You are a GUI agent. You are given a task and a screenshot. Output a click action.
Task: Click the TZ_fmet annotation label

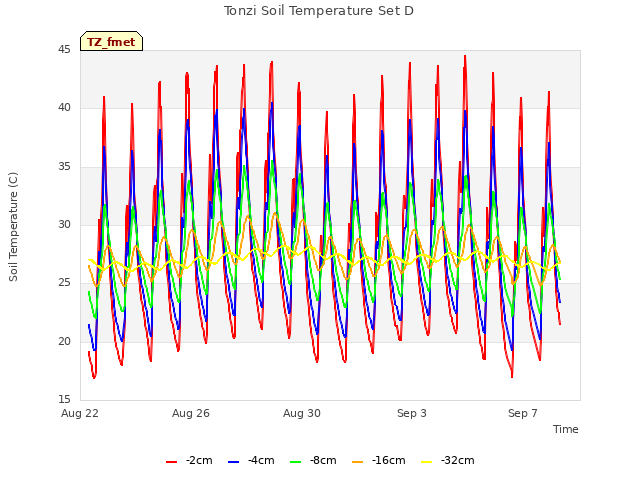[111, 42]
